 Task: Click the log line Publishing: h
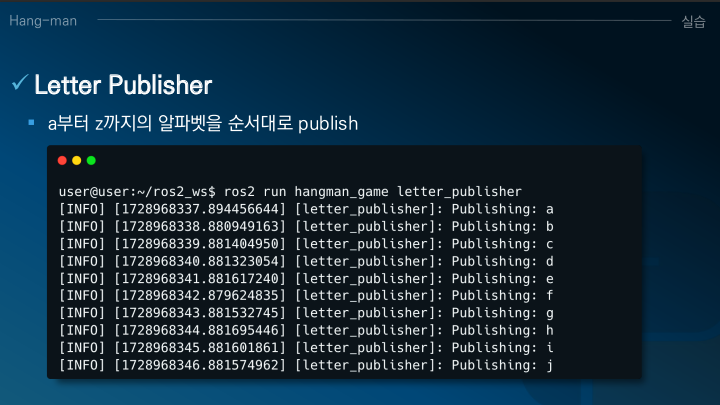tap(306, 331)
